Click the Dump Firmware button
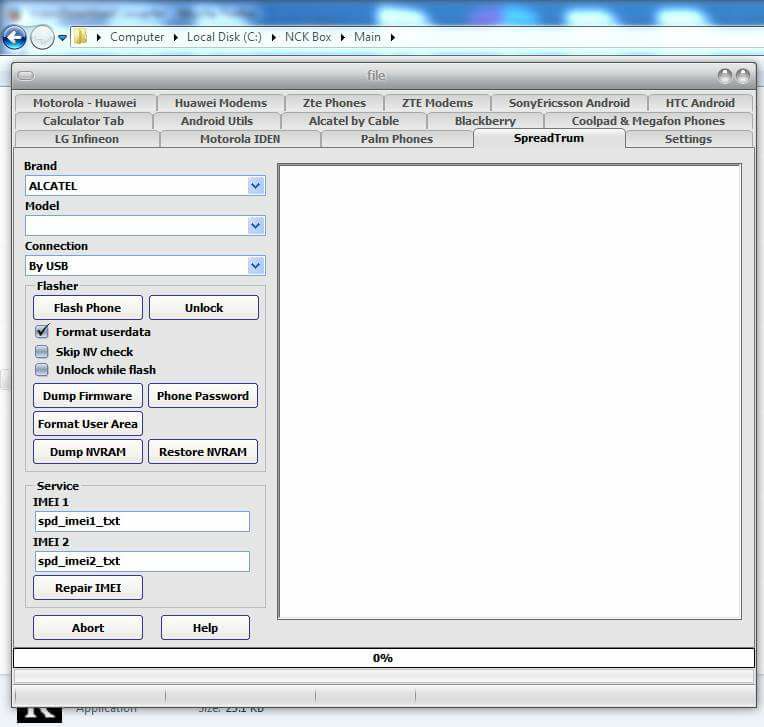Image resolution: width=764 pixels, height=727 pixels. (88, 396)
